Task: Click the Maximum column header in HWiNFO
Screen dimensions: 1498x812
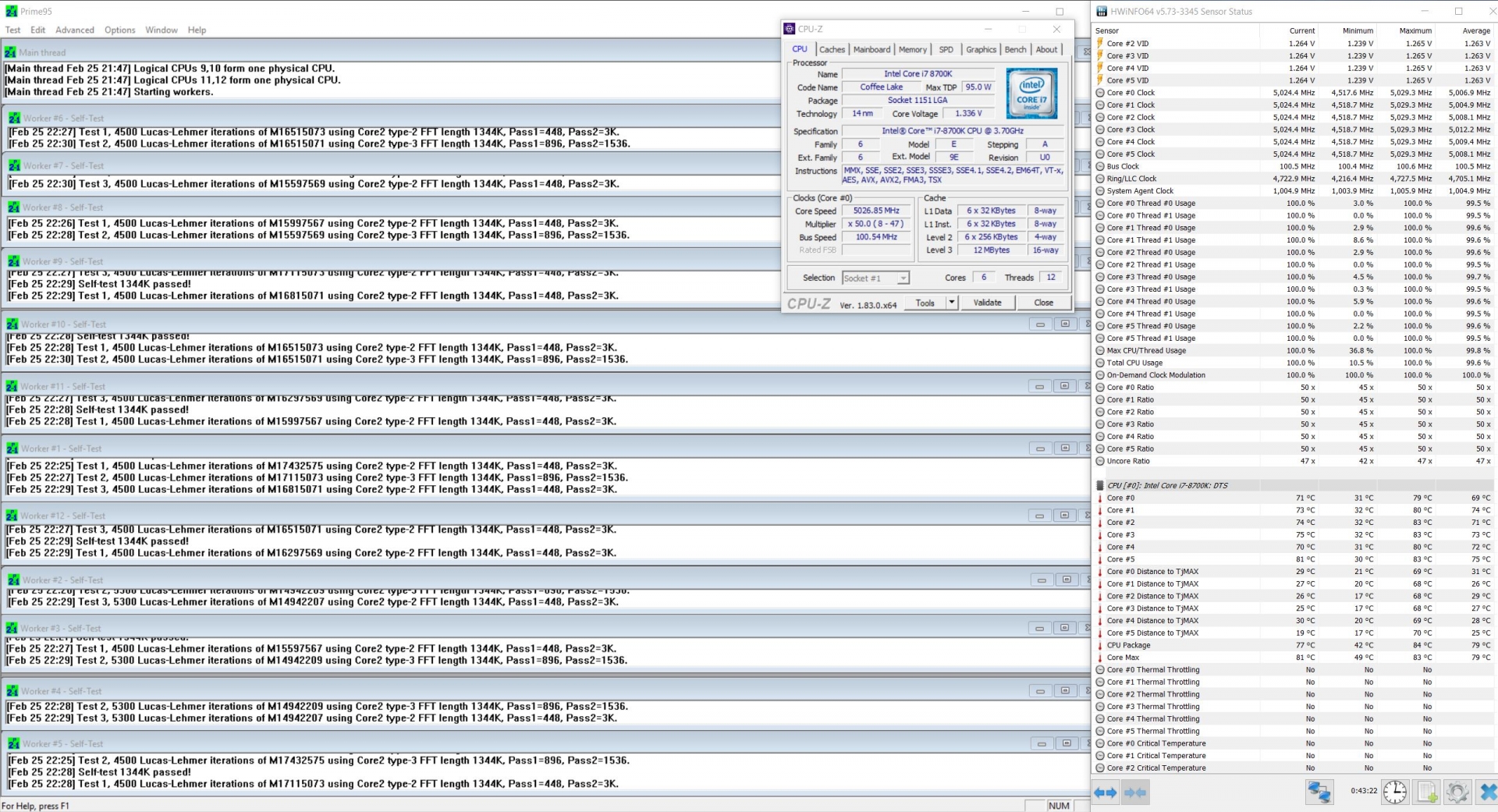Action: (x=1415, y=30)
